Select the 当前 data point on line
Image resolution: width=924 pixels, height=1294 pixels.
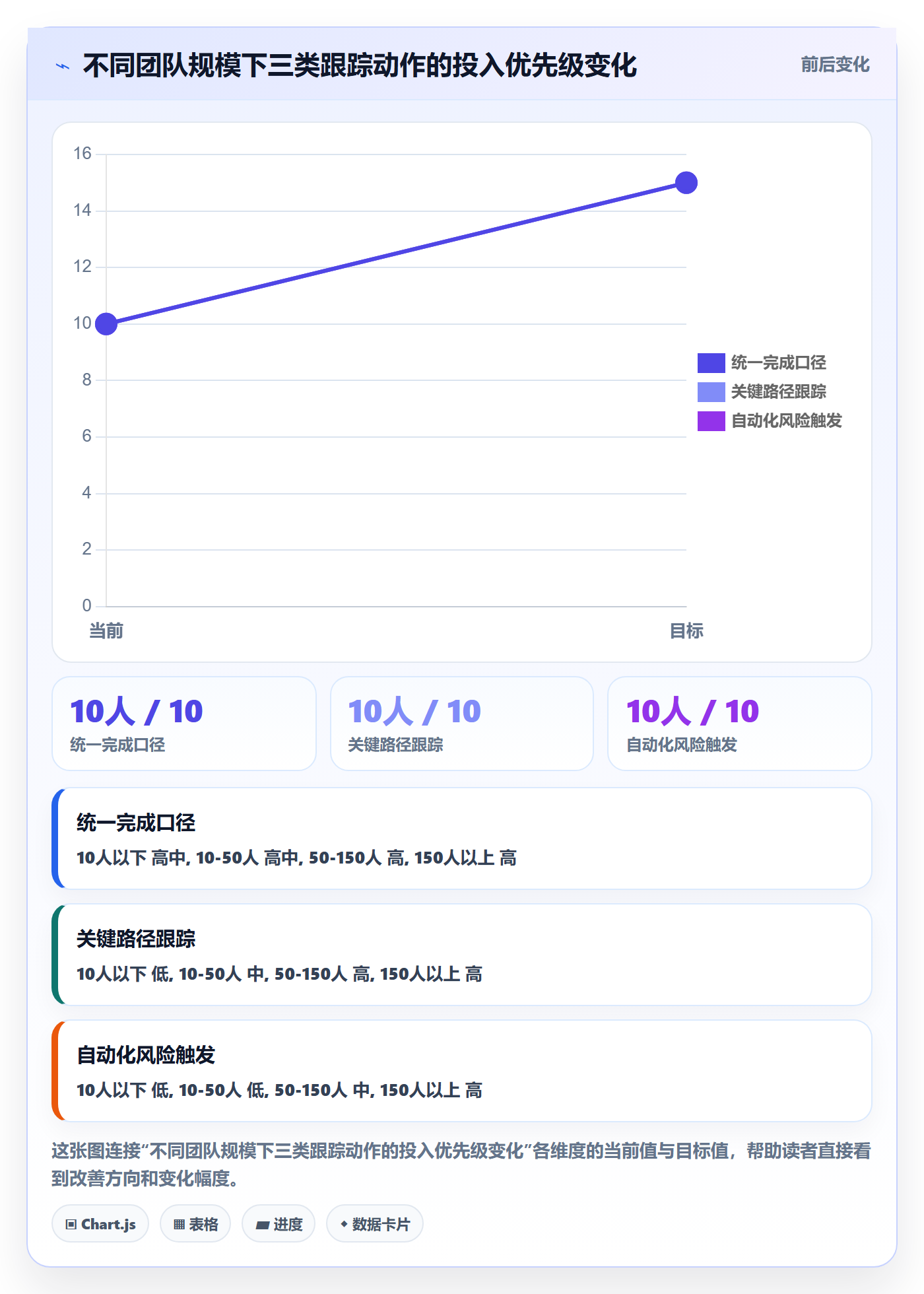pos(106,324)
